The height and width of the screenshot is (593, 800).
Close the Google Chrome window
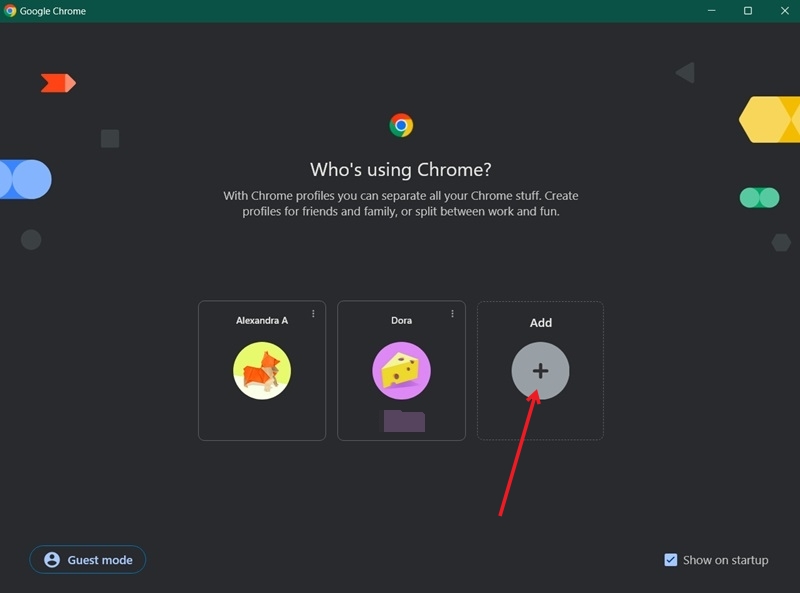click(x=785, y=11)
